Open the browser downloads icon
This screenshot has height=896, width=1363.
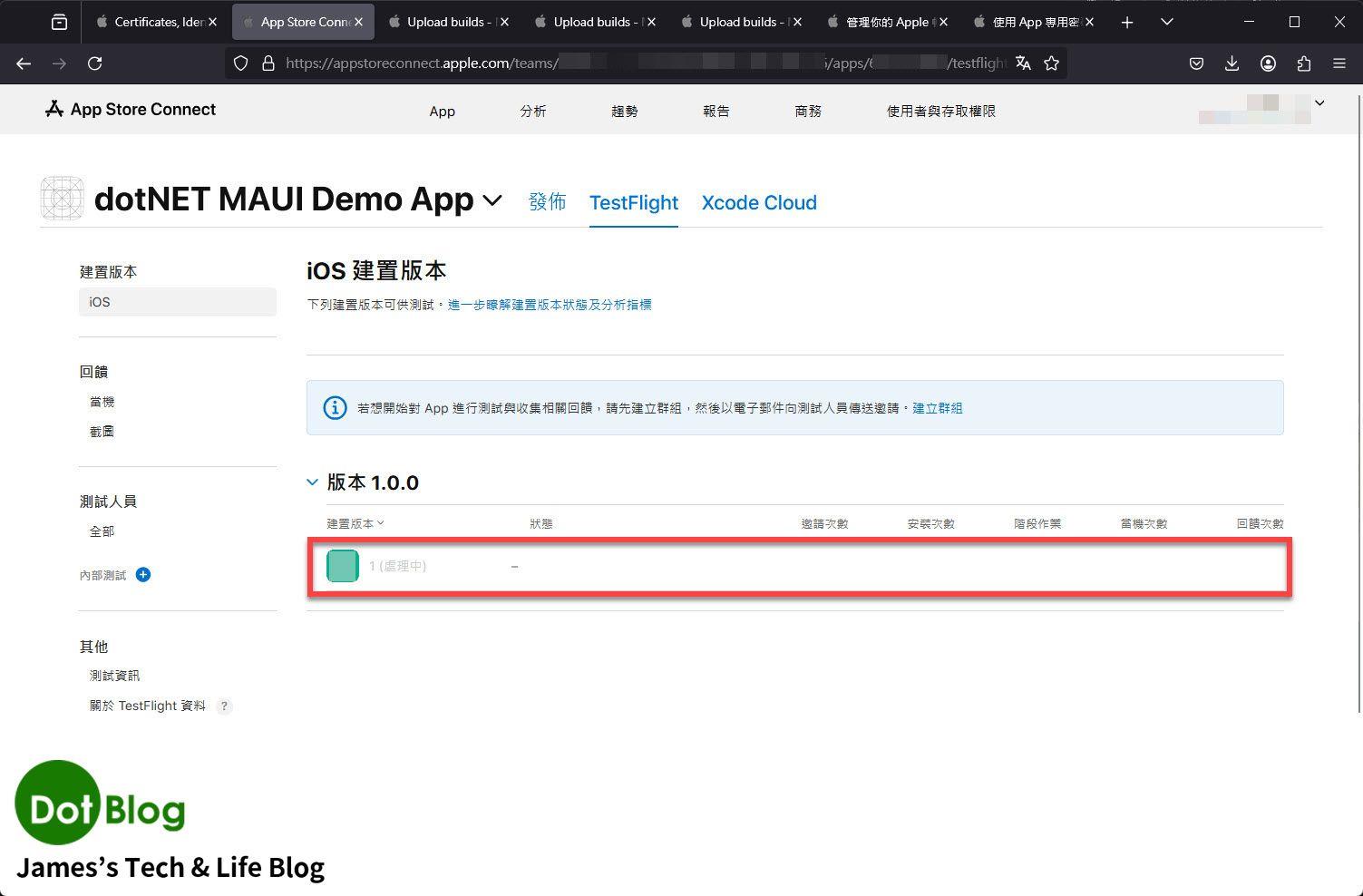(x=1232, y=63)
